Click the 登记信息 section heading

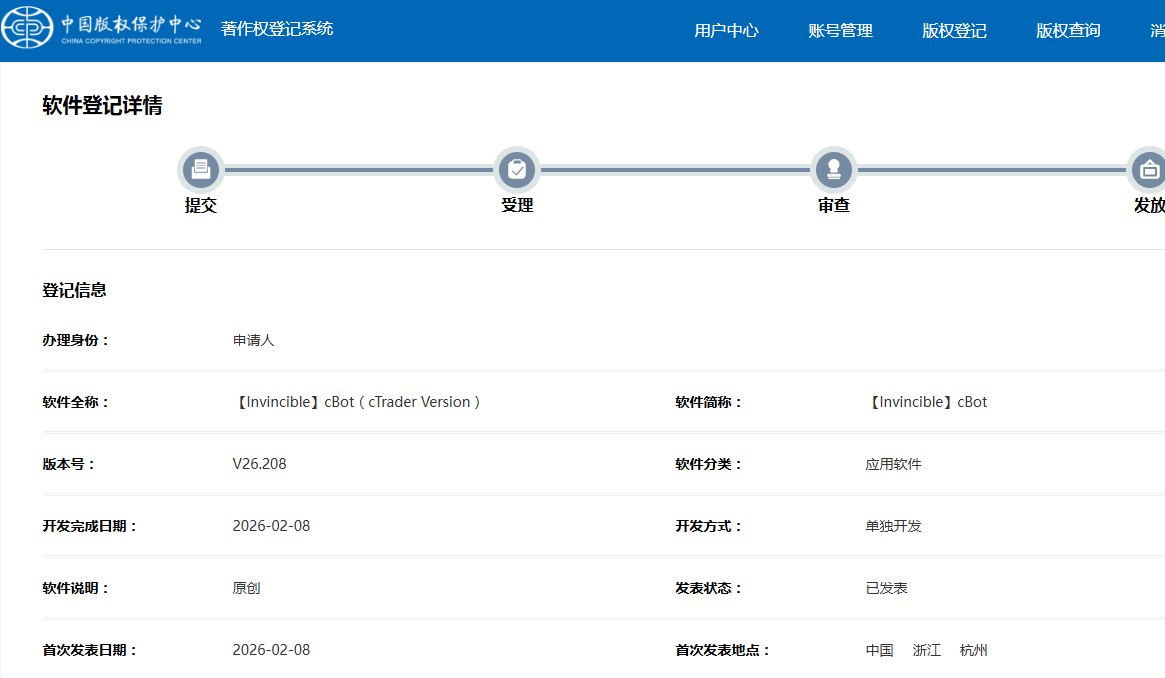pyautogui.click(x=74, y=290)
